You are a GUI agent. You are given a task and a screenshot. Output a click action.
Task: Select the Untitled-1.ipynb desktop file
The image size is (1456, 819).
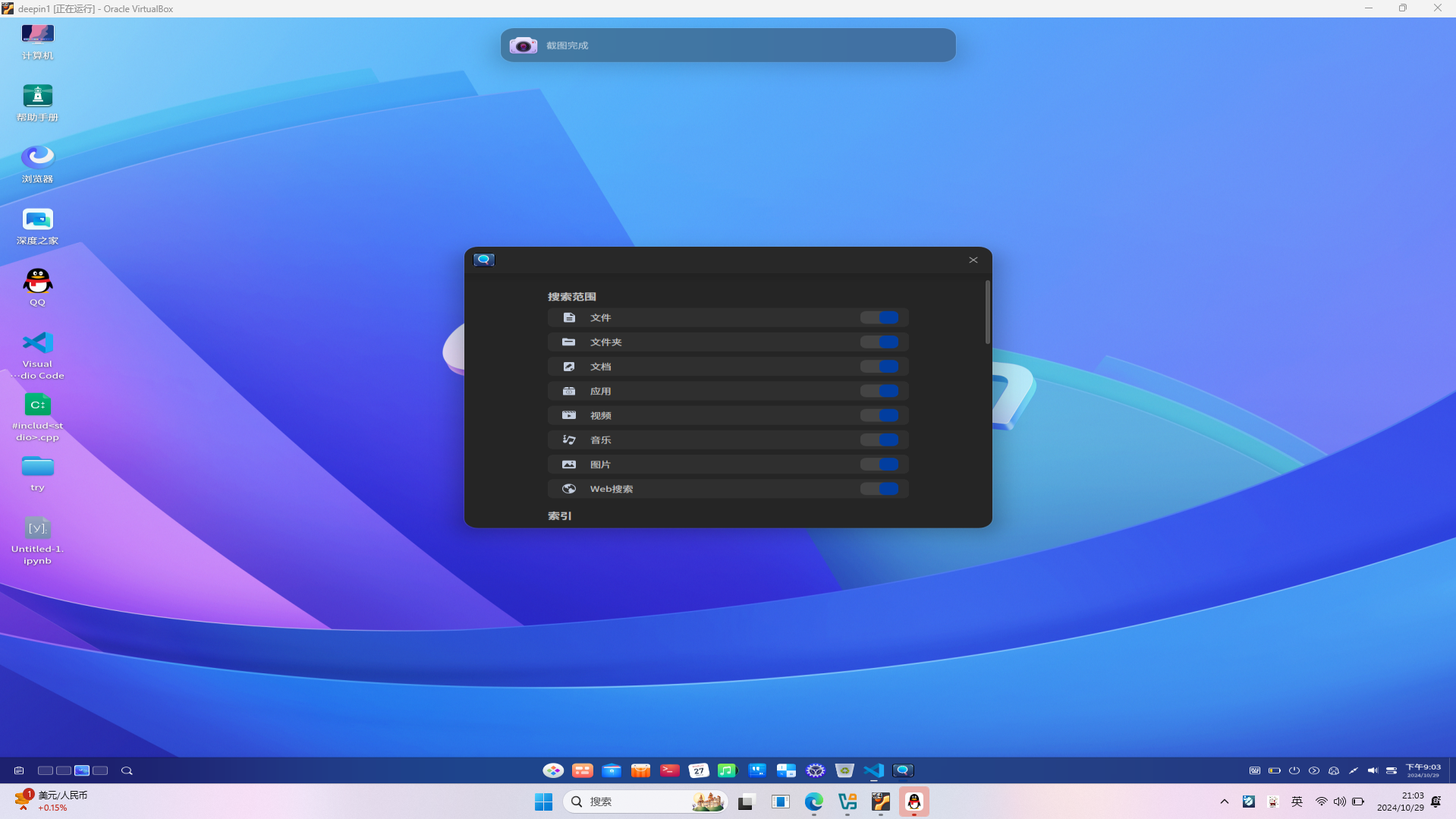pyautogui.click(x=37, y=540)
